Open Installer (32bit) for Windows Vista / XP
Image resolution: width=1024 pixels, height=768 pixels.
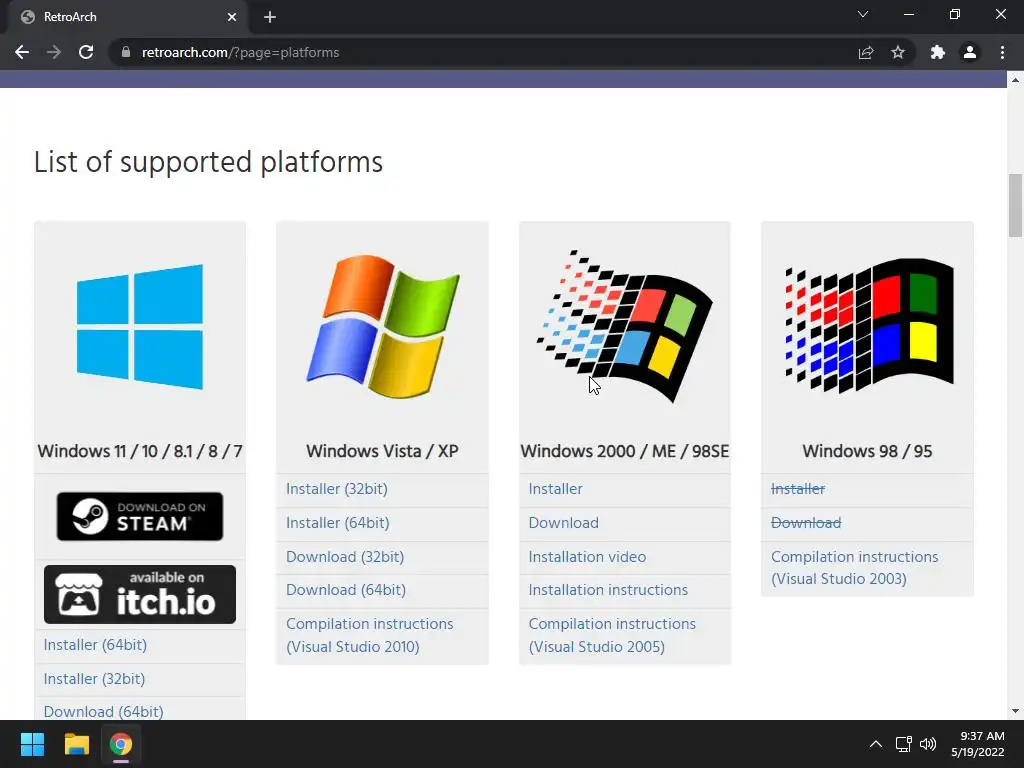(x=337, y=489)
